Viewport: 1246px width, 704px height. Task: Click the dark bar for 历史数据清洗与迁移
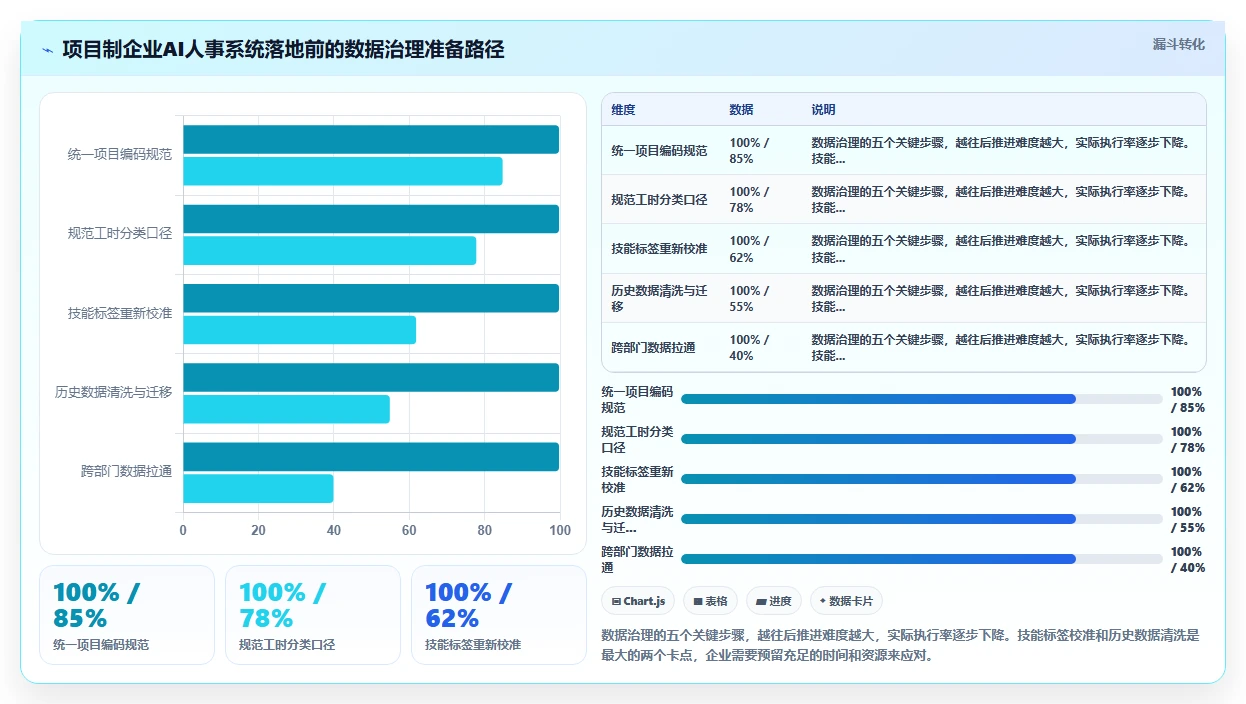click(371, 377)
